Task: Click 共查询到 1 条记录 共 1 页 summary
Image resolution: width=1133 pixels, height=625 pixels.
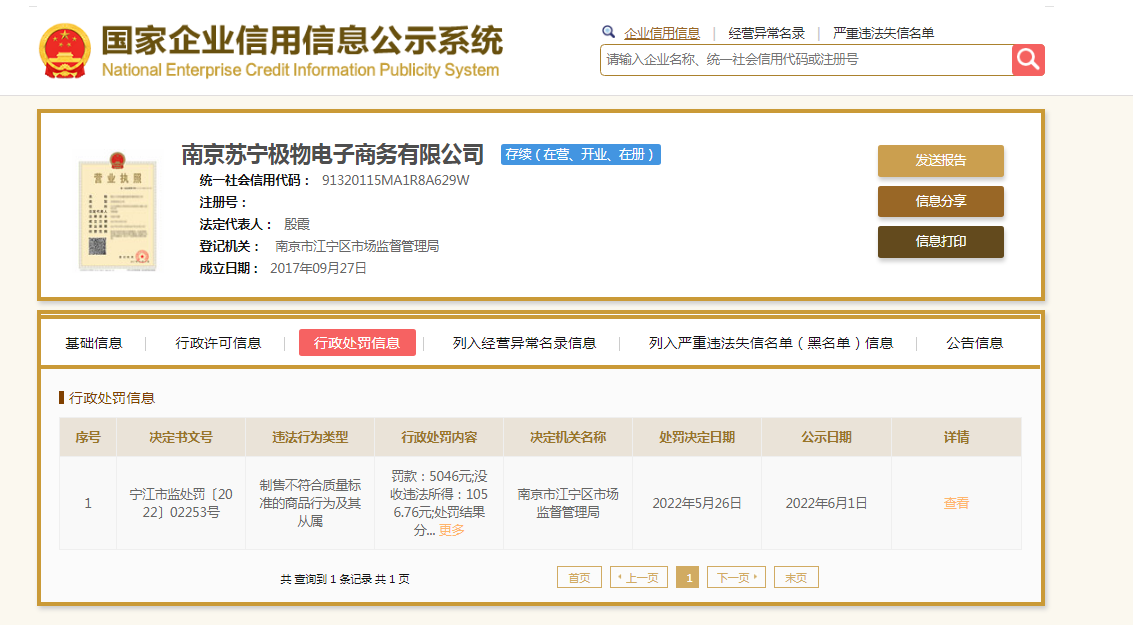Action: click(345, 579)
